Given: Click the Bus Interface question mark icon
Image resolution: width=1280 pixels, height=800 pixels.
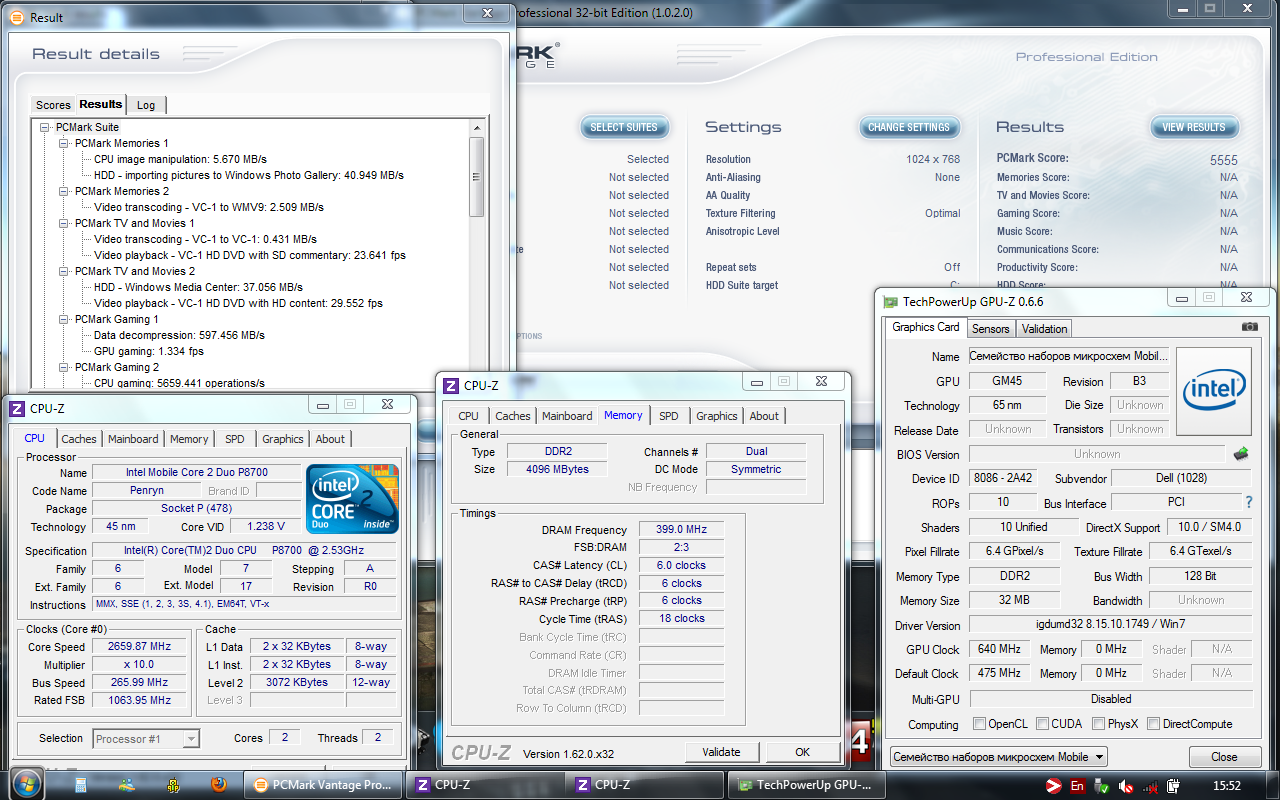Looking at the screenshot, I should (1248, 502).
